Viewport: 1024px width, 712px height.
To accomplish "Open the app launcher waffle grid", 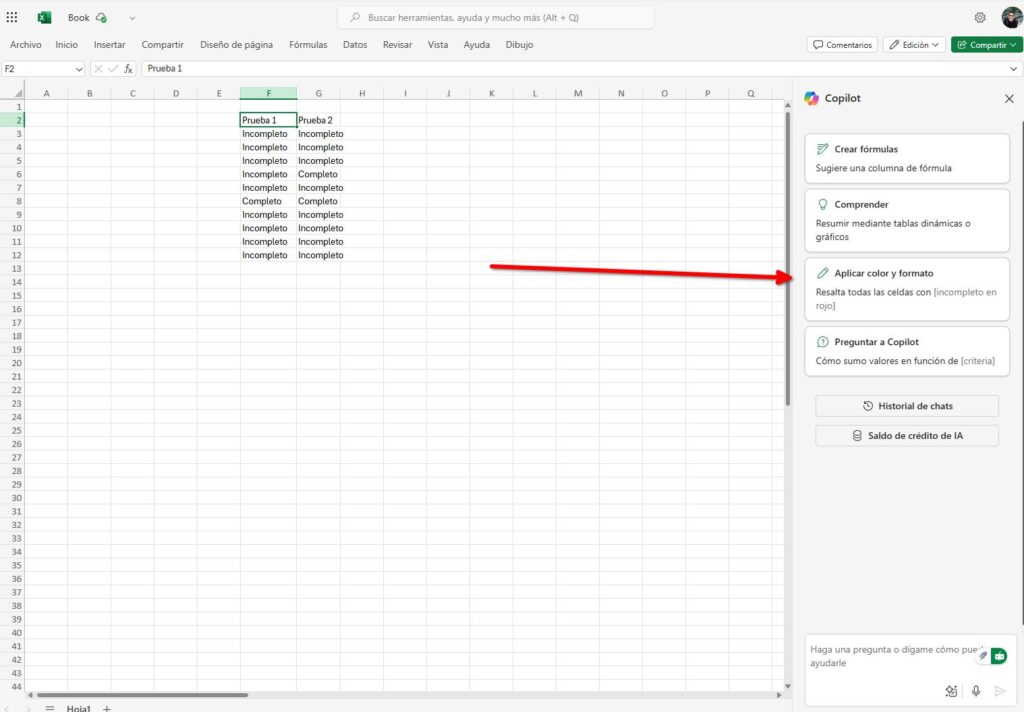I will click(12, 18).
